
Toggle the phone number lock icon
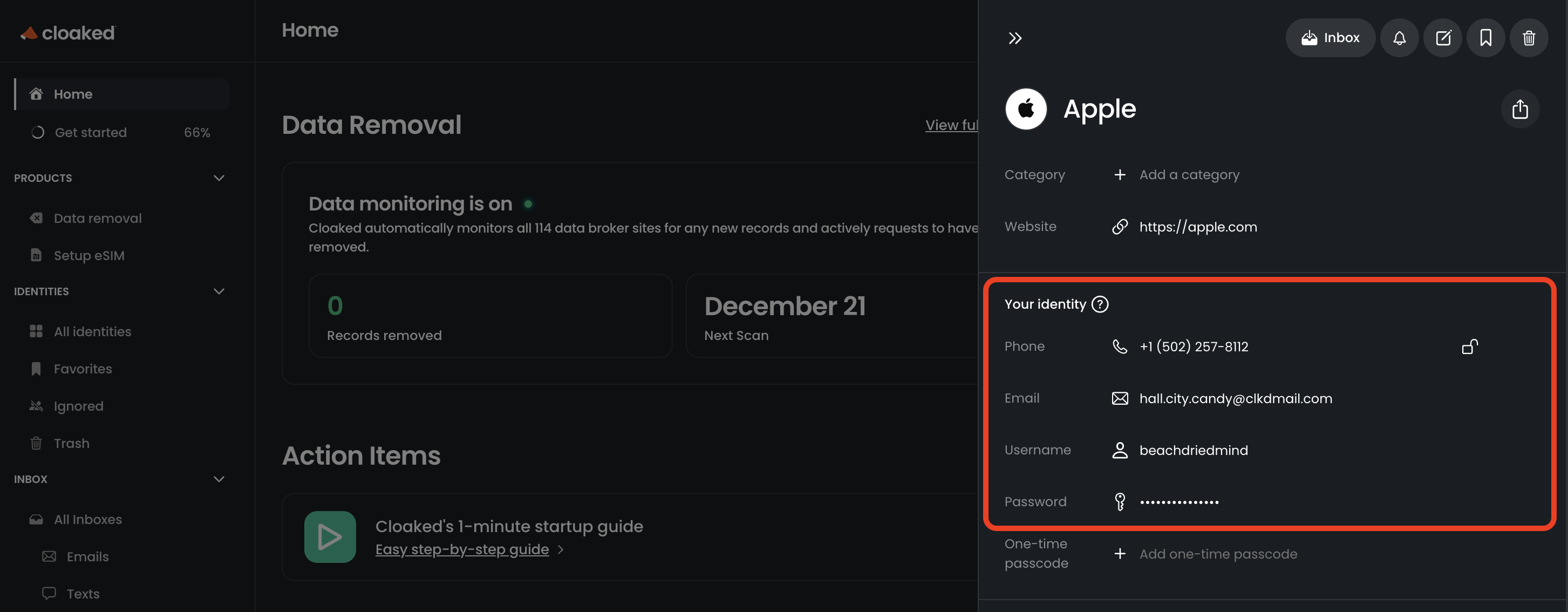click(x=1469, y=346)
